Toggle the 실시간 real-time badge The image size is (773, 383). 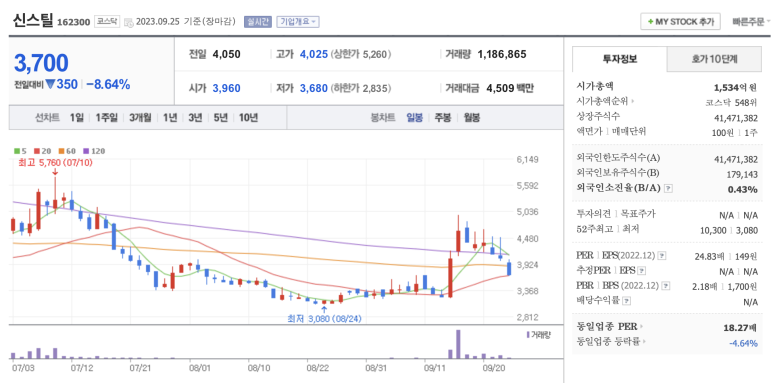[x=258, y=22]
